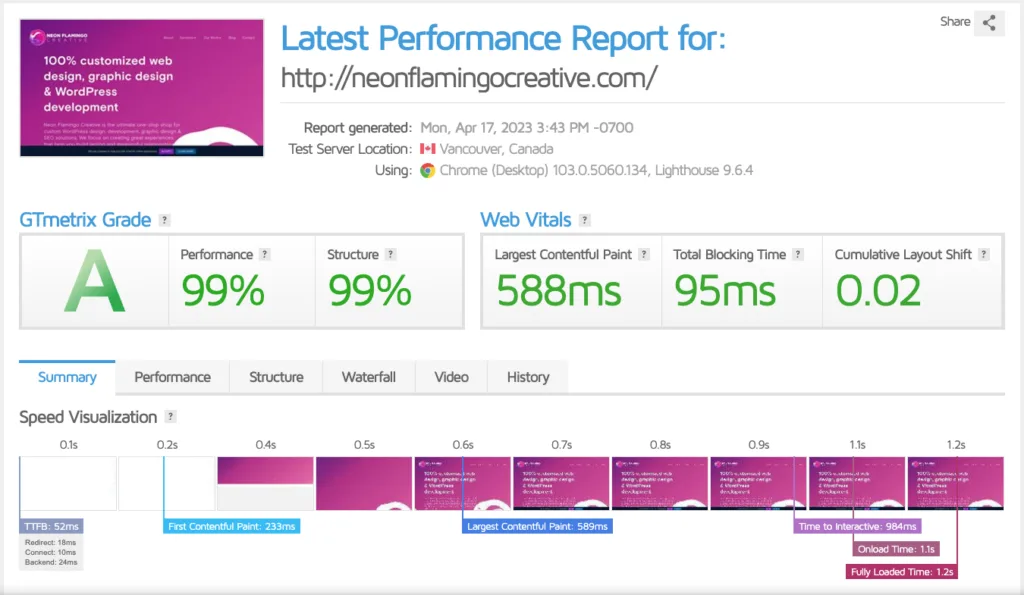Click help icon beside Structure score

pyautogui.click(x=390, y=255)
